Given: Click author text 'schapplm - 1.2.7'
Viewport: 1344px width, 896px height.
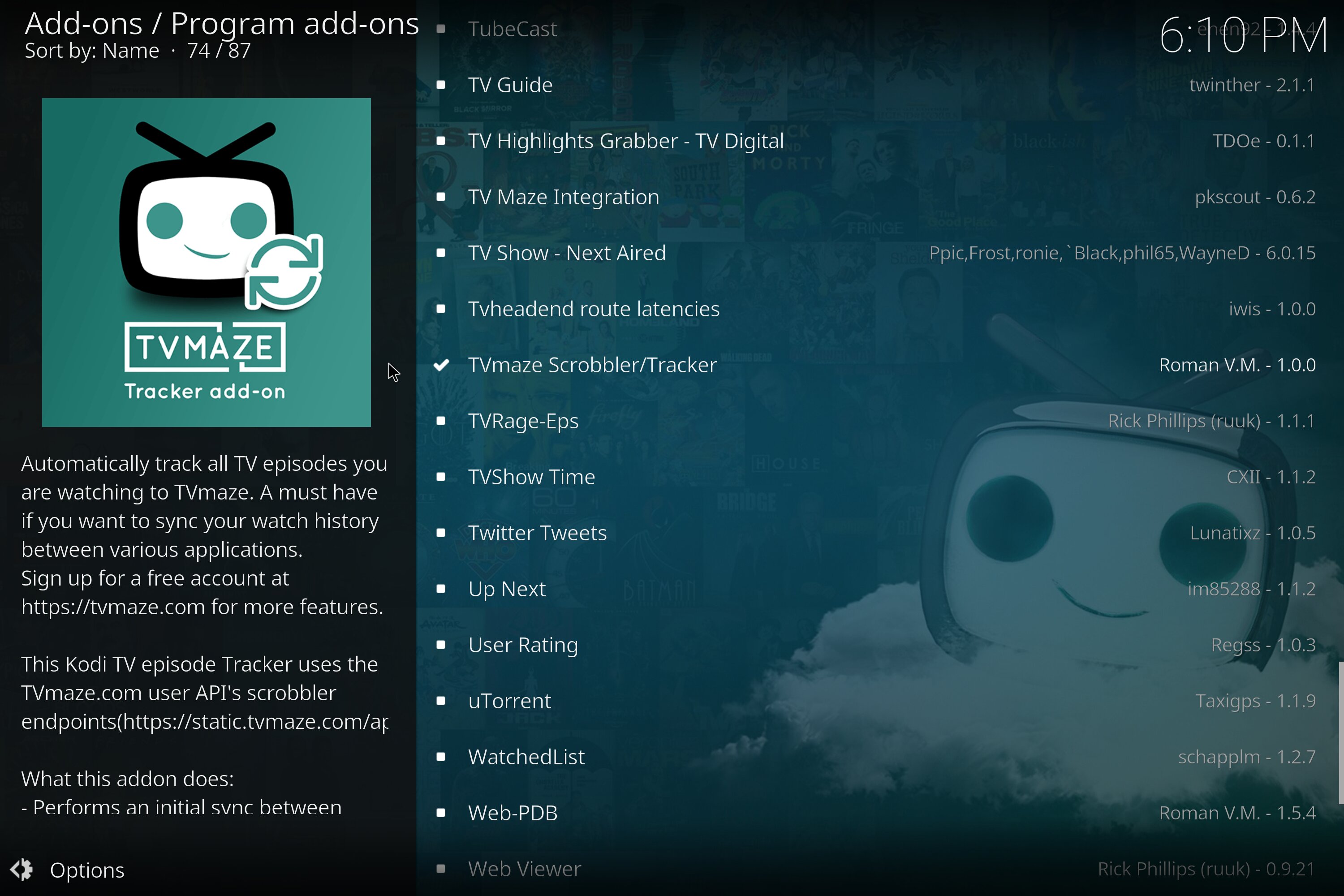Looking at the screenshot, I should (x=1247, y=757).
